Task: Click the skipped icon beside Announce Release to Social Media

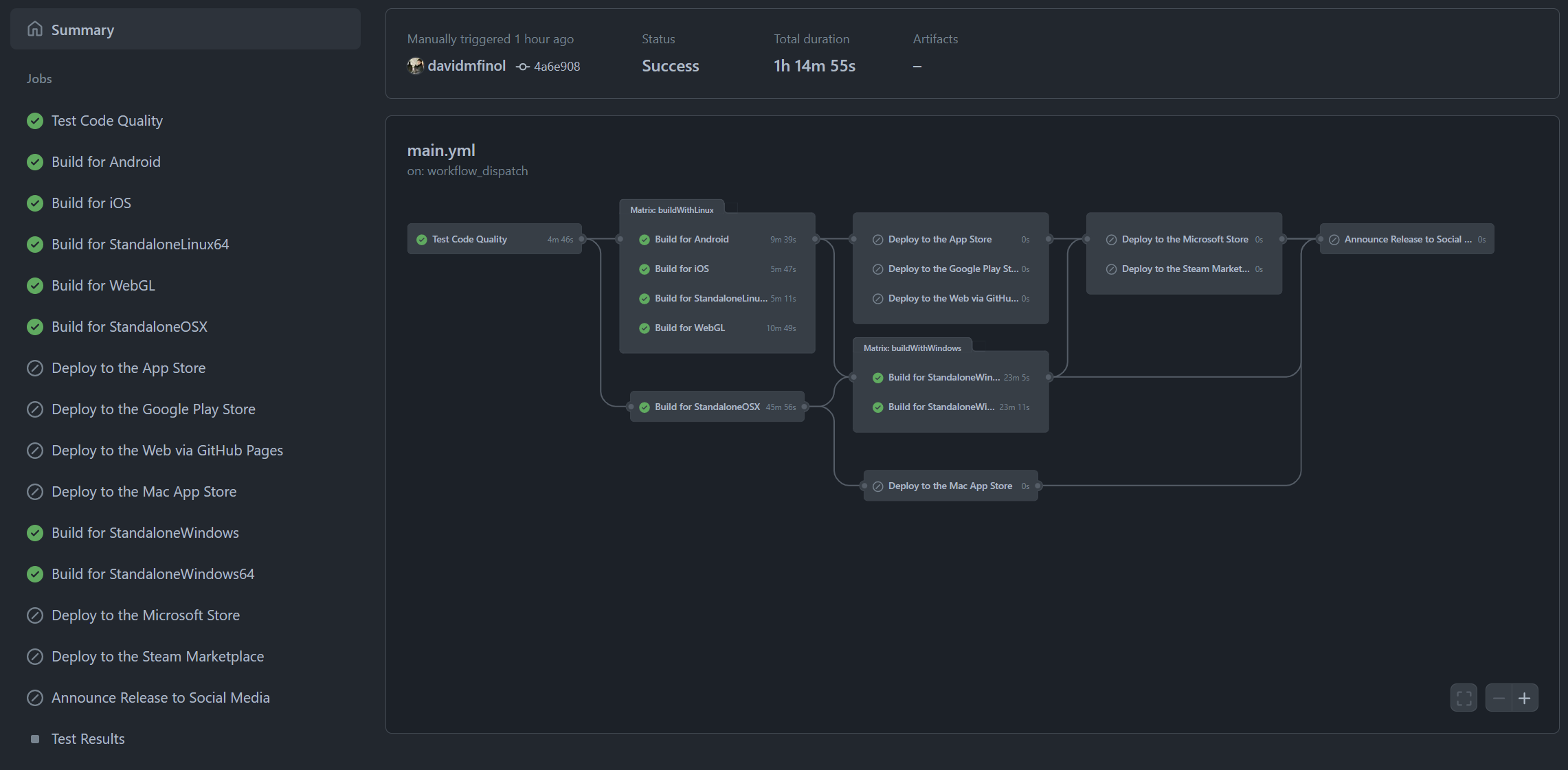Action: [35, 697]
